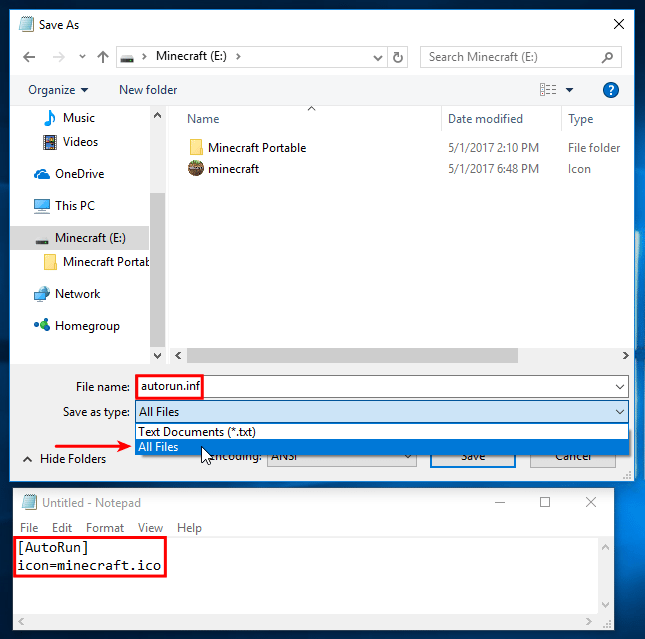
Task: Open the File name history dropdown arrow
Action: 619,387
